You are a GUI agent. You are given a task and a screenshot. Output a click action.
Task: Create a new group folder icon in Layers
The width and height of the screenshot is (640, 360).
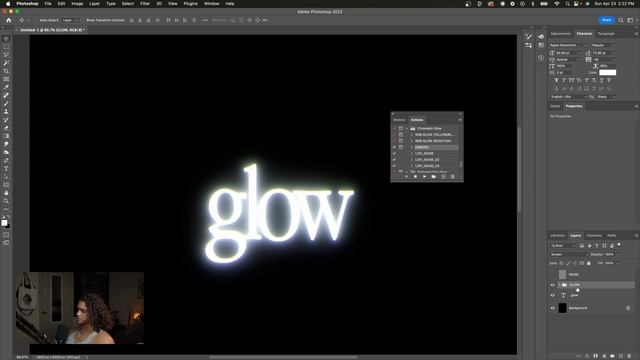coord(612,356)
